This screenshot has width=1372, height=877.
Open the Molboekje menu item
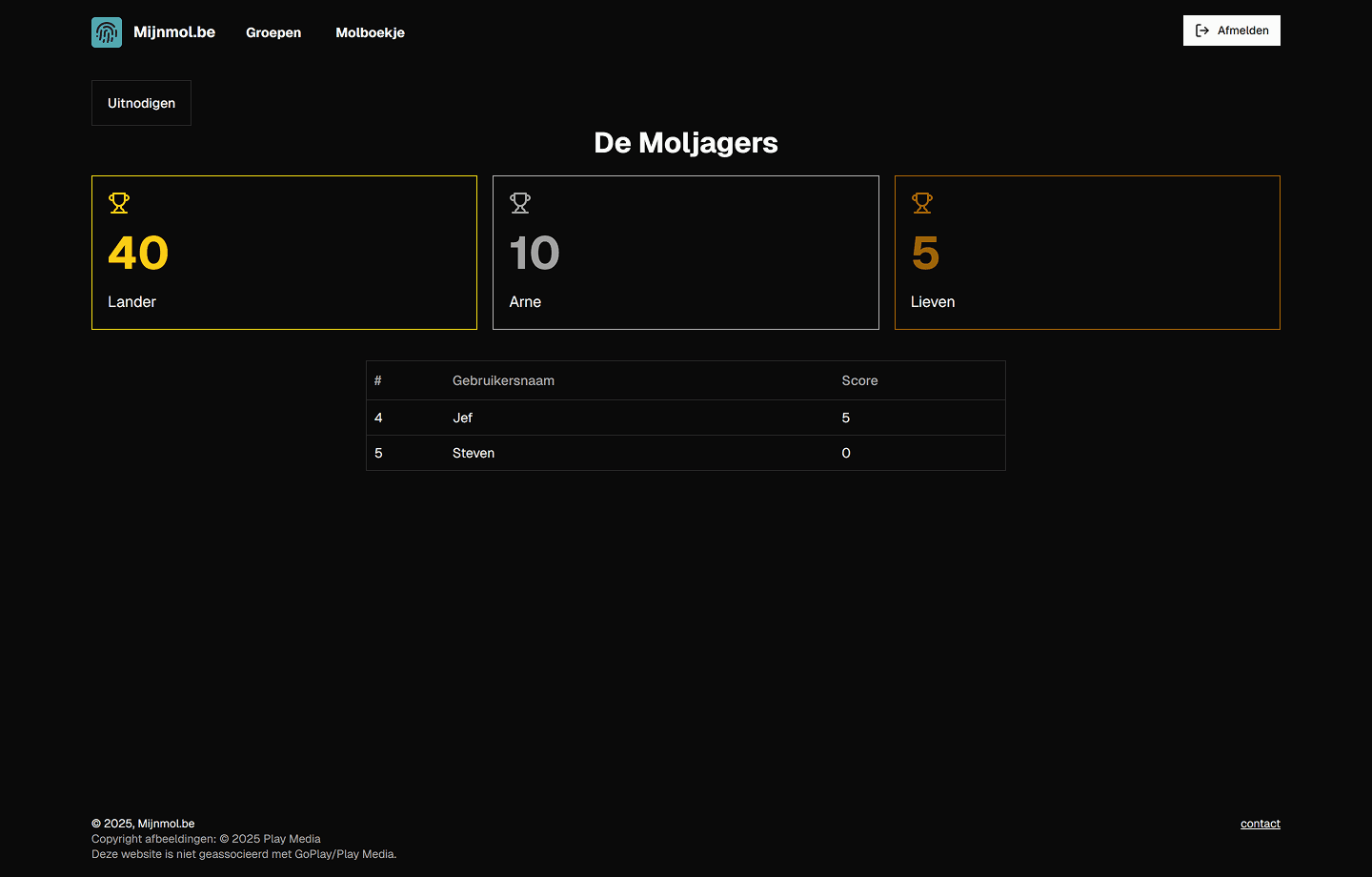click(x=370, y=32)
